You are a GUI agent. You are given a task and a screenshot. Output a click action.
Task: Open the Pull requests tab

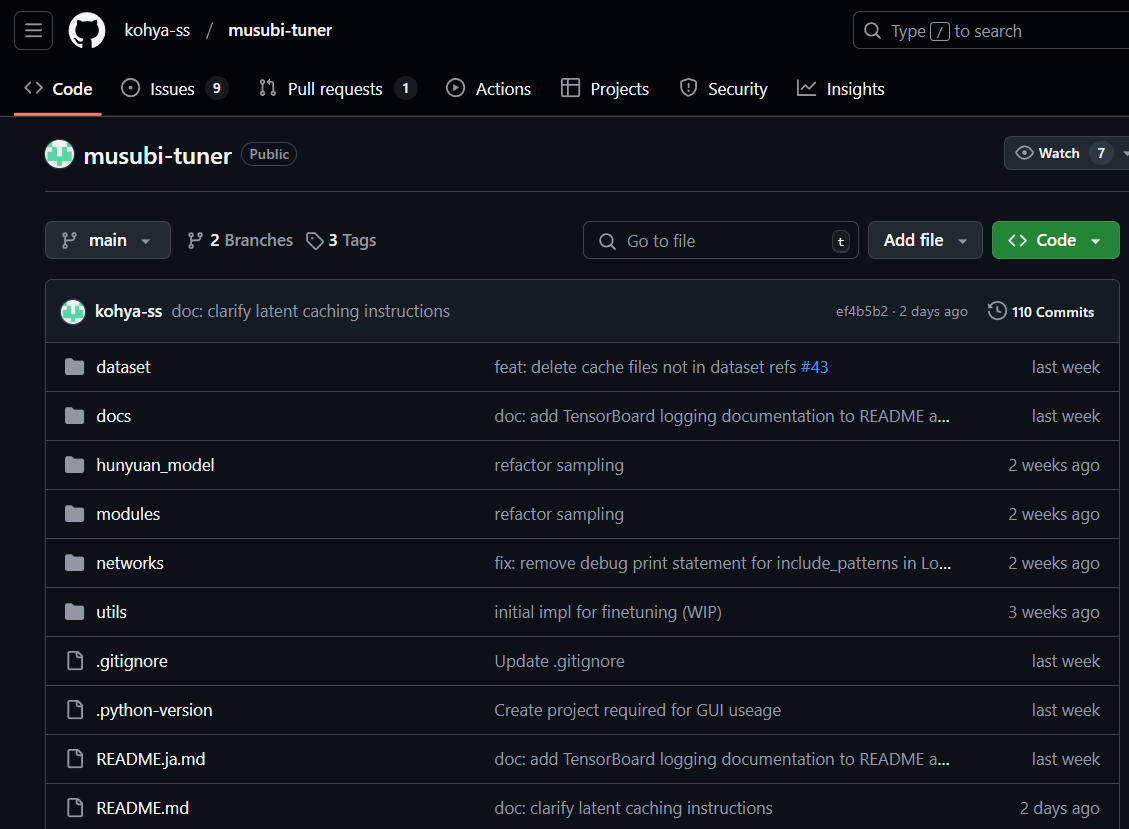[335, 89]
